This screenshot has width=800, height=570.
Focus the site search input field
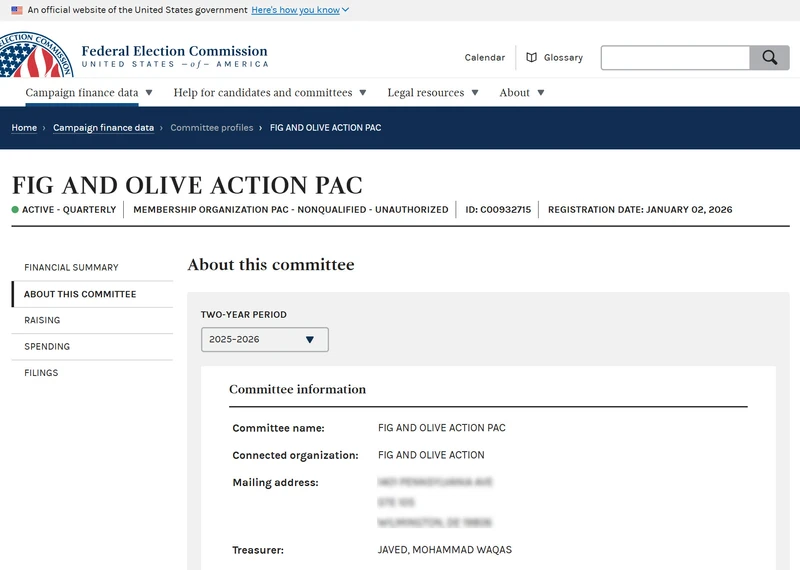(675, 58)
